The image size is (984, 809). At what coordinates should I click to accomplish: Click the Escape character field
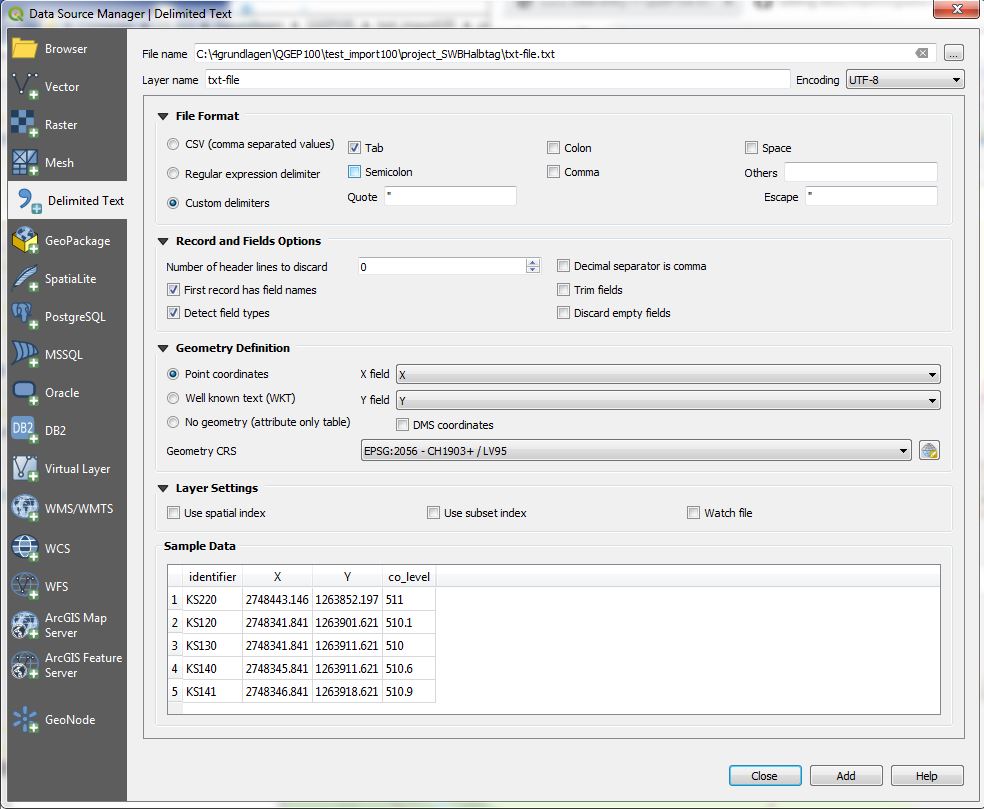tap(871, 196)
